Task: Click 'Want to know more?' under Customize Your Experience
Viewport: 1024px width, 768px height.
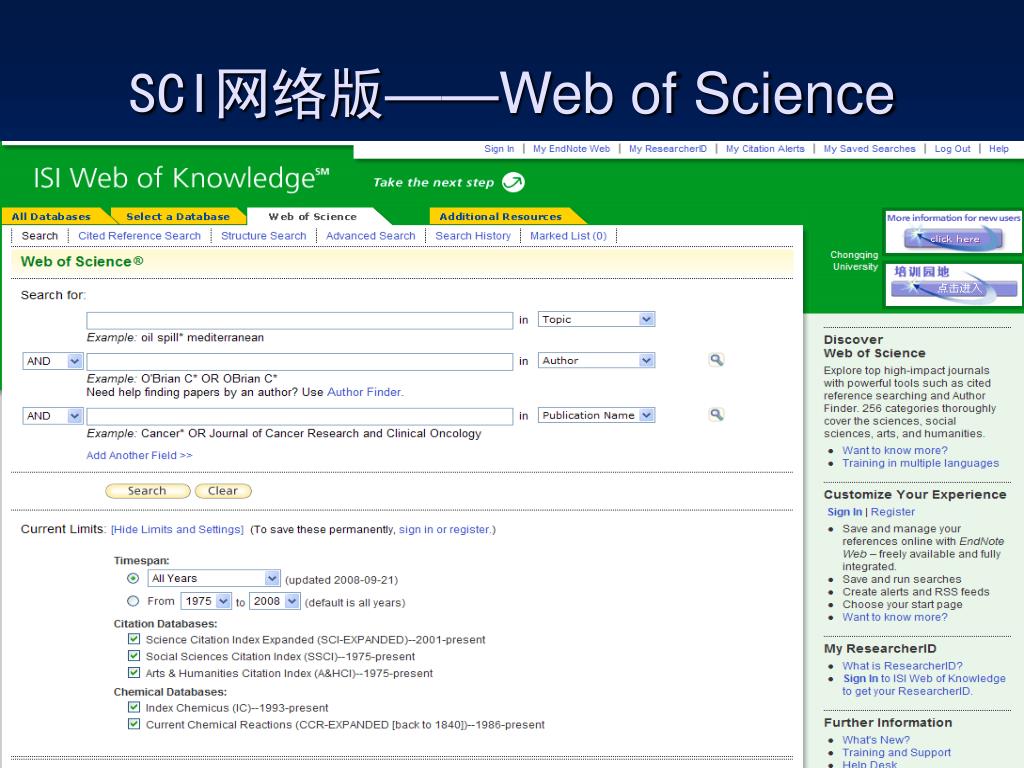Action: [x=895, y=617]
